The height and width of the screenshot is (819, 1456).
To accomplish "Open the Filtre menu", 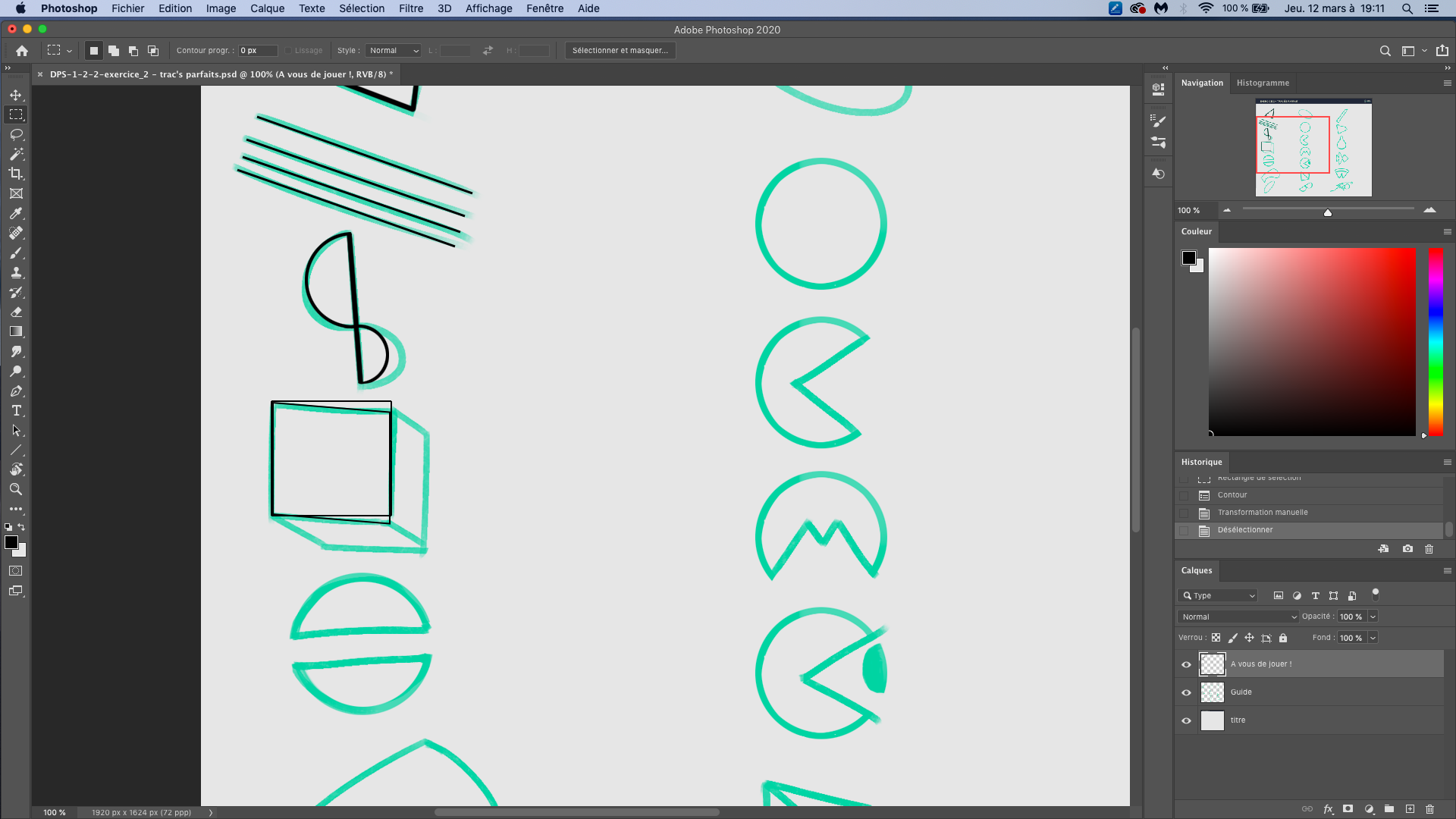I will (411, 8).
